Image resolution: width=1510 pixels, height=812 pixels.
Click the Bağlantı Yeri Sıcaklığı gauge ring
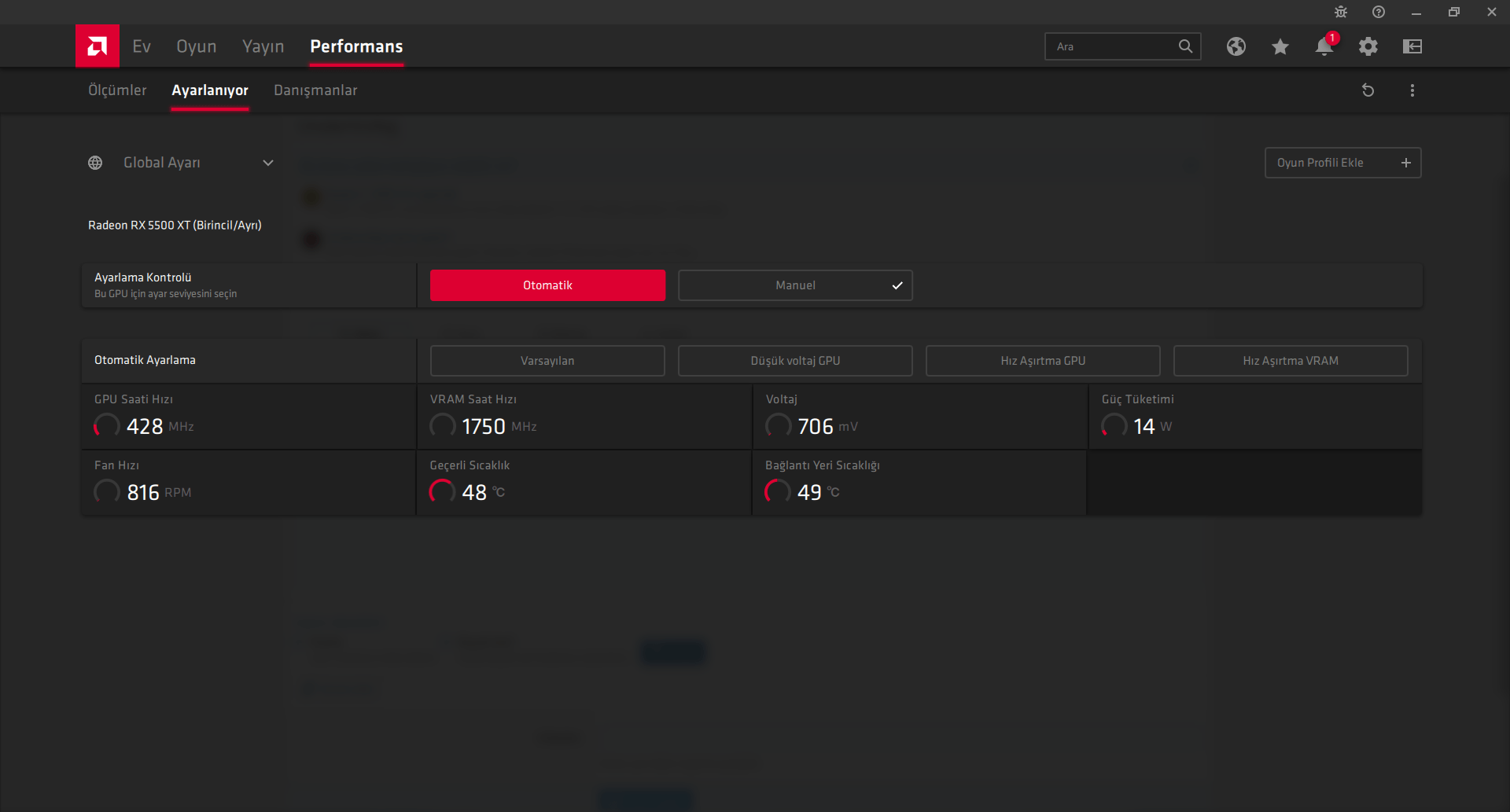779,492
